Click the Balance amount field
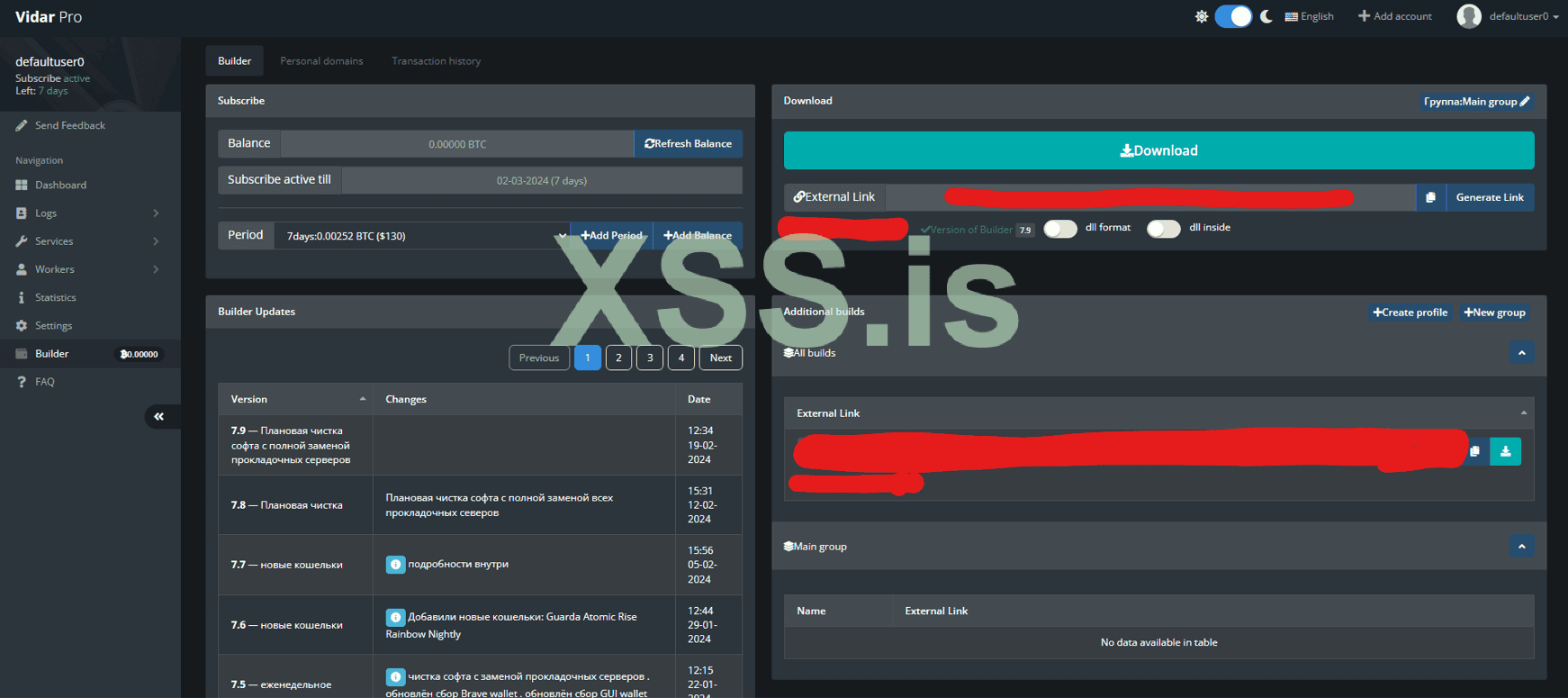This screenshot has width=1568, height=698. 457,144
